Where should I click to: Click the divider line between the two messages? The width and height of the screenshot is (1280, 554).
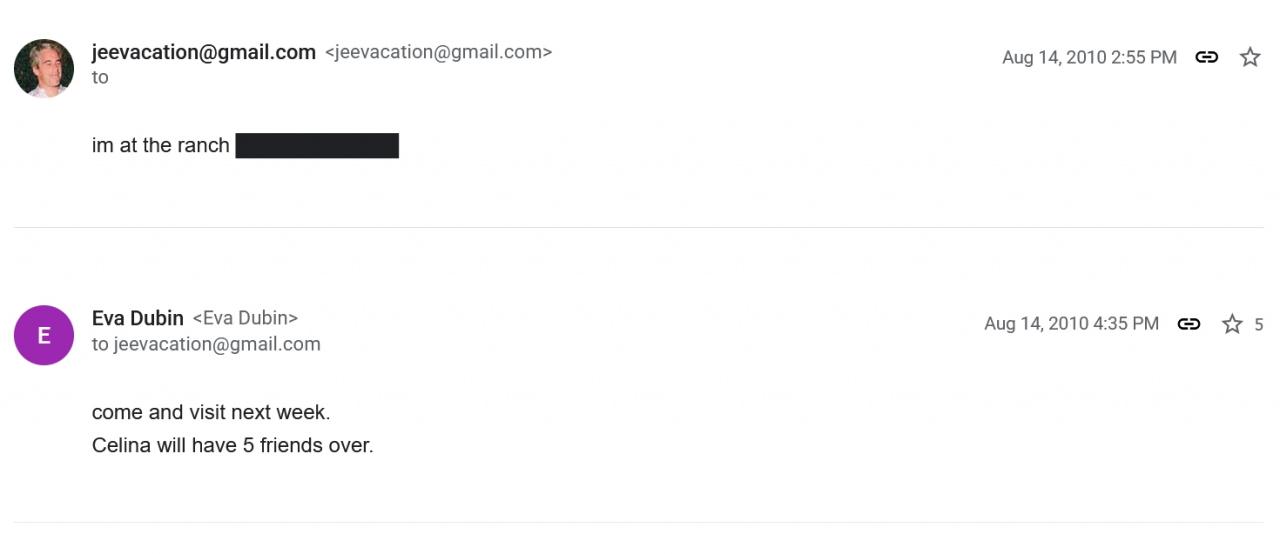pos(638,228)
